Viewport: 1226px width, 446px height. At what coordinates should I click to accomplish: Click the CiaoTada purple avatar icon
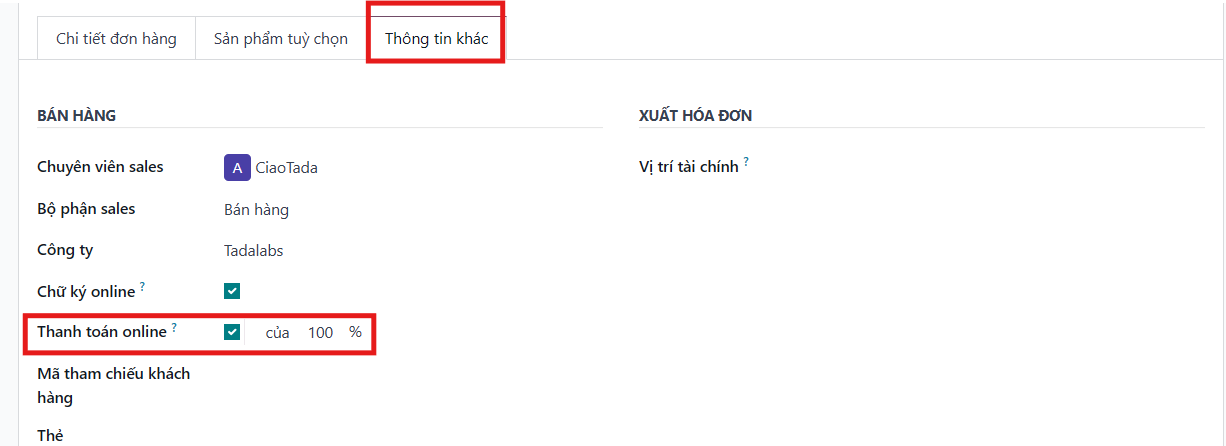(x=237, y=168)
